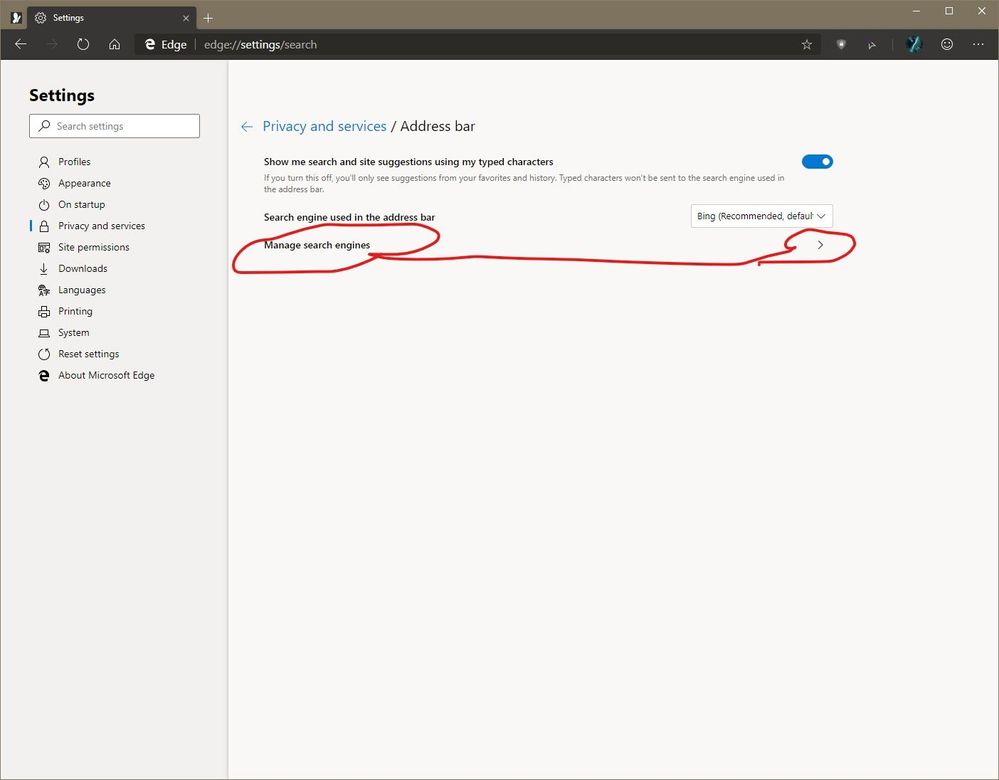This screenshot has width=999, height=780.
Task: Click the Profiles person icon in the sidebar
Action: [44, 162]
